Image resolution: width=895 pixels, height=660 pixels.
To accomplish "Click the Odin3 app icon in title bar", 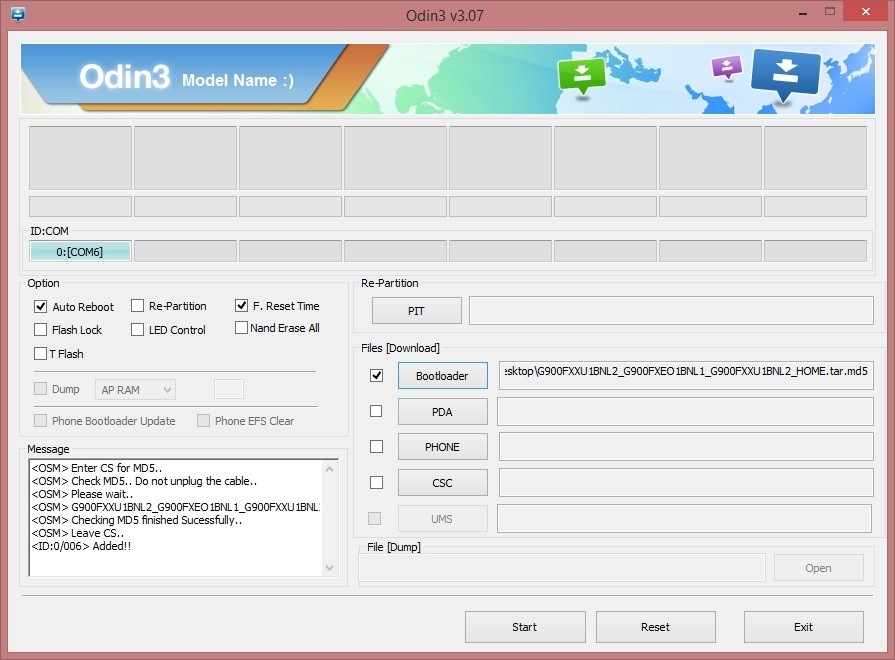I will [x=18, y=14].
